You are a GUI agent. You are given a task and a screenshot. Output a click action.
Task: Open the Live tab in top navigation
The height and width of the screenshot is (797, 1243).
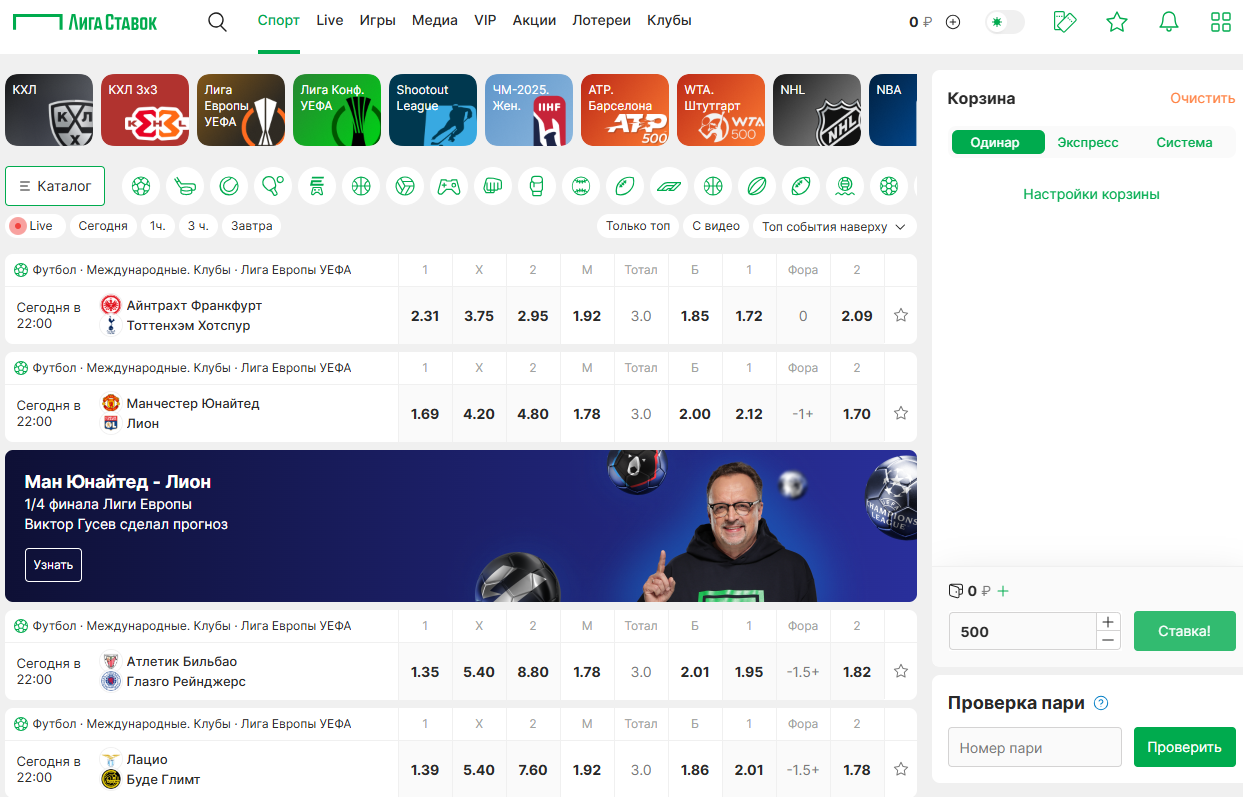pos(330,21)
